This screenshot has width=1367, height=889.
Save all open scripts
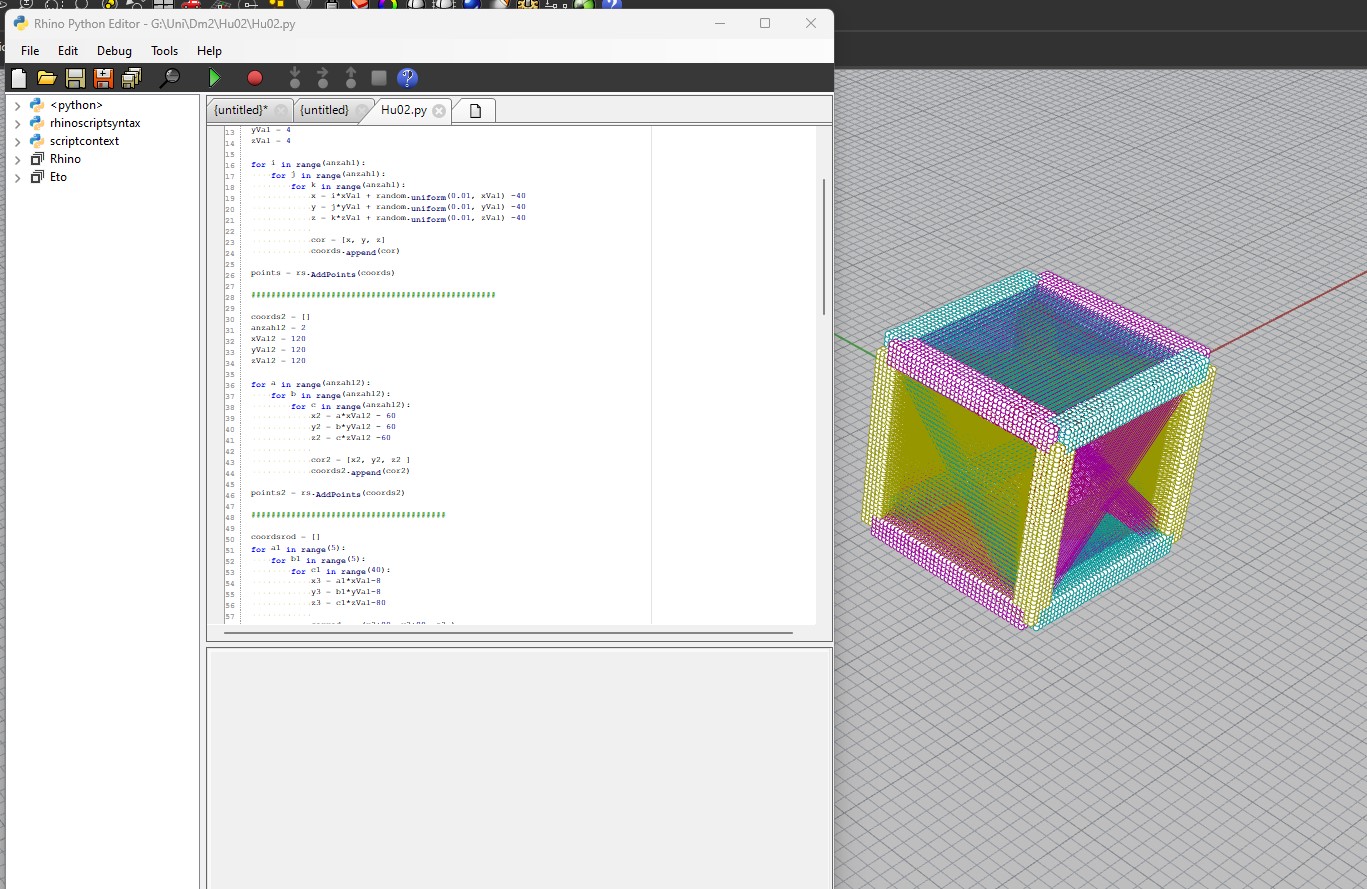click(131, 77)
